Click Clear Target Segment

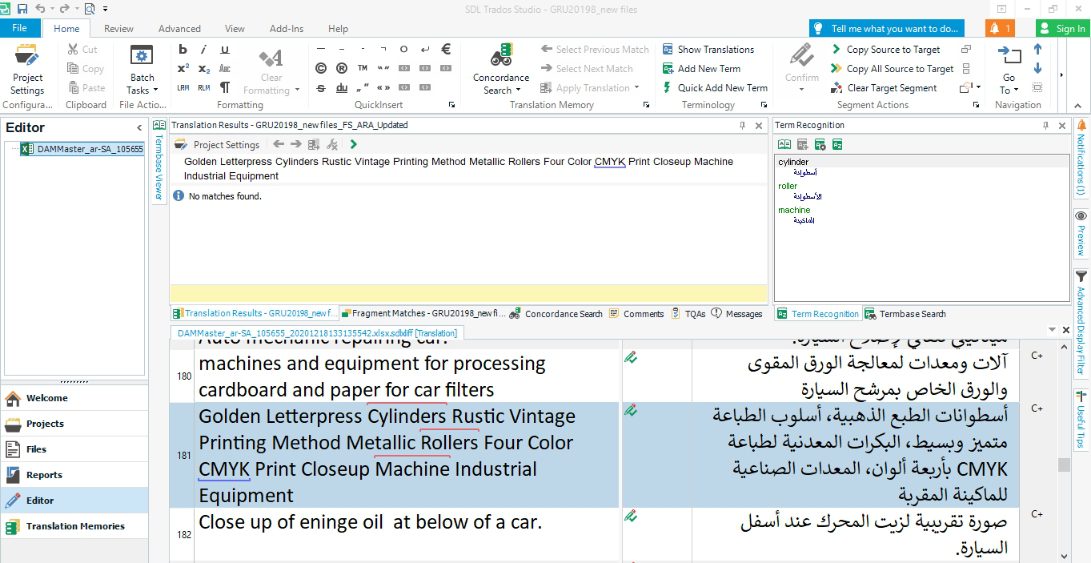884,88
